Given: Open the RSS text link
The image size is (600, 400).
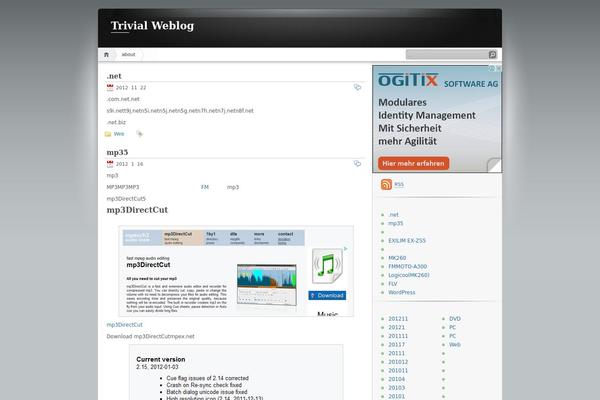Looking at the screenshot, I should 399,184.
